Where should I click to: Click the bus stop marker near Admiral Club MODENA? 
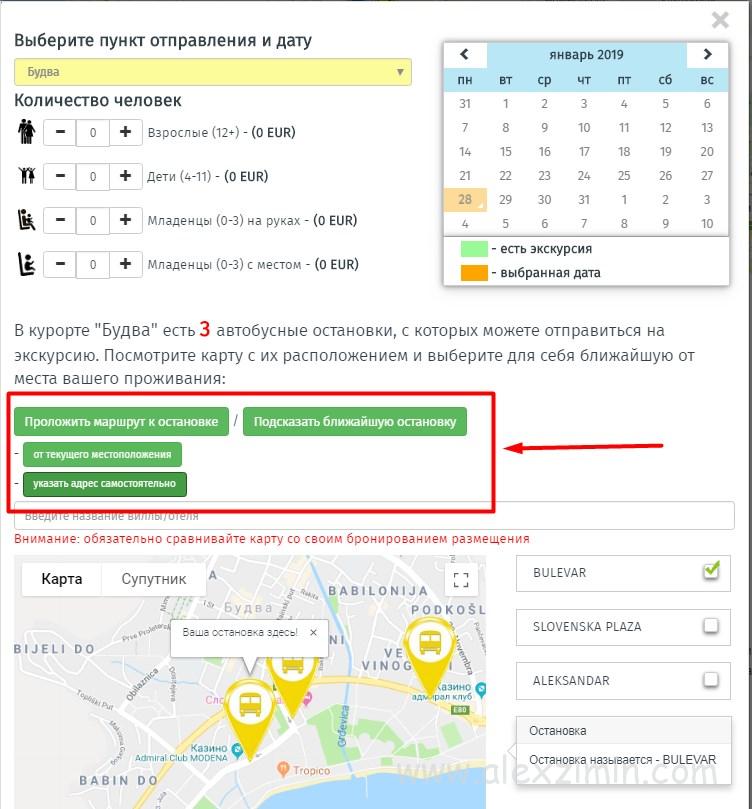[250, 717]
